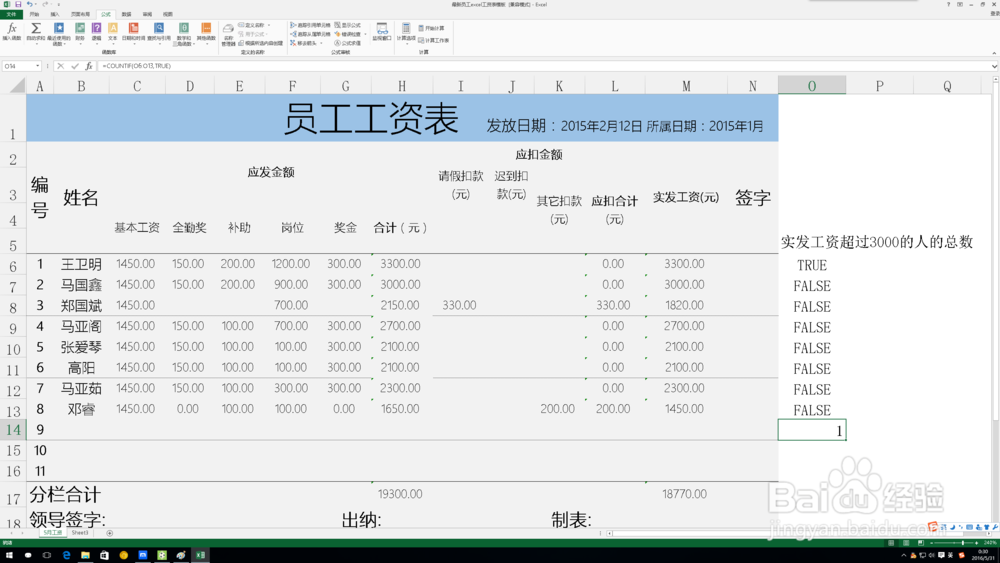The width and height of the screenshot is (1000, 563).
Task: Select column O header
Action: click(812, 86)
